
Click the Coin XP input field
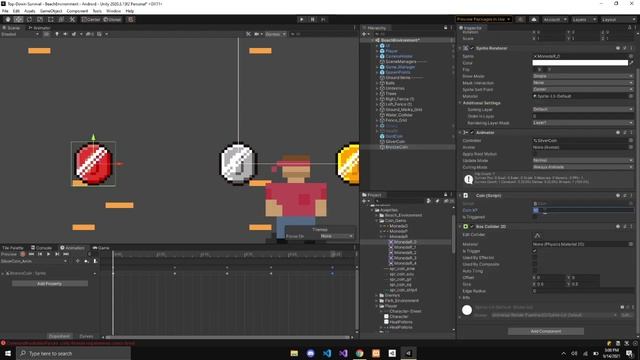(583, 210)
